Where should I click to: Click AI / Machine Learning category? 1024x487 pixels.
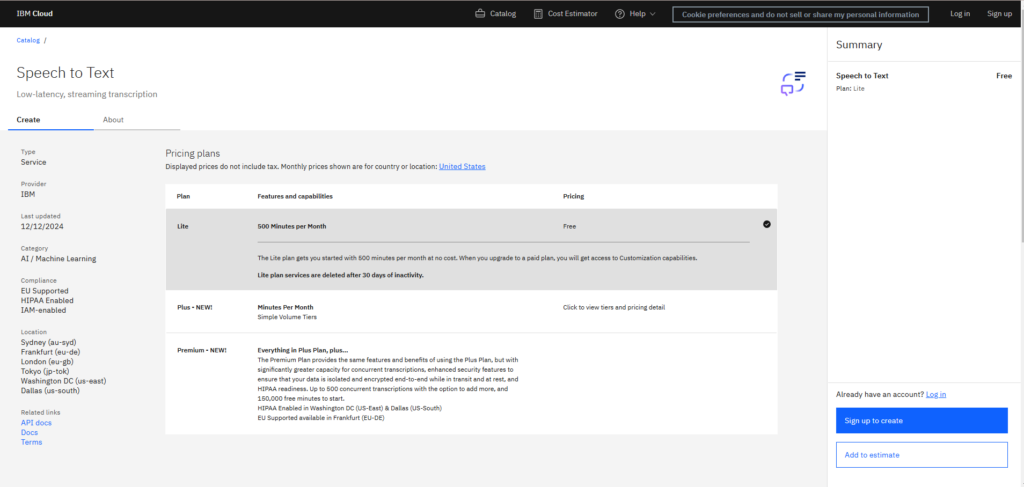(x=58, y=259)
